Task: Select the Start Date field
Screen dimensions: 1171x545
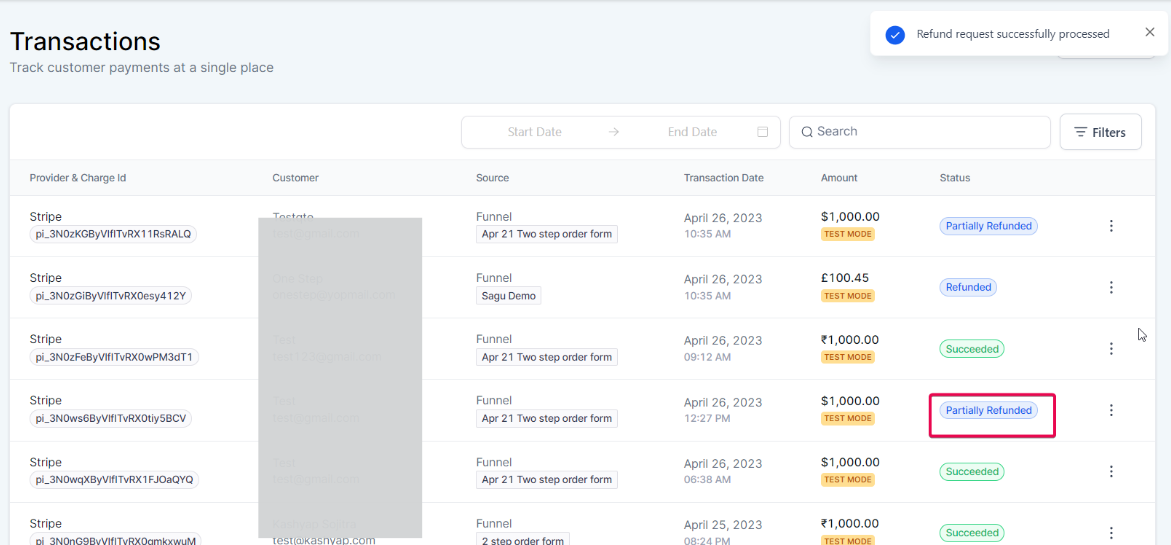Action: 534,132
